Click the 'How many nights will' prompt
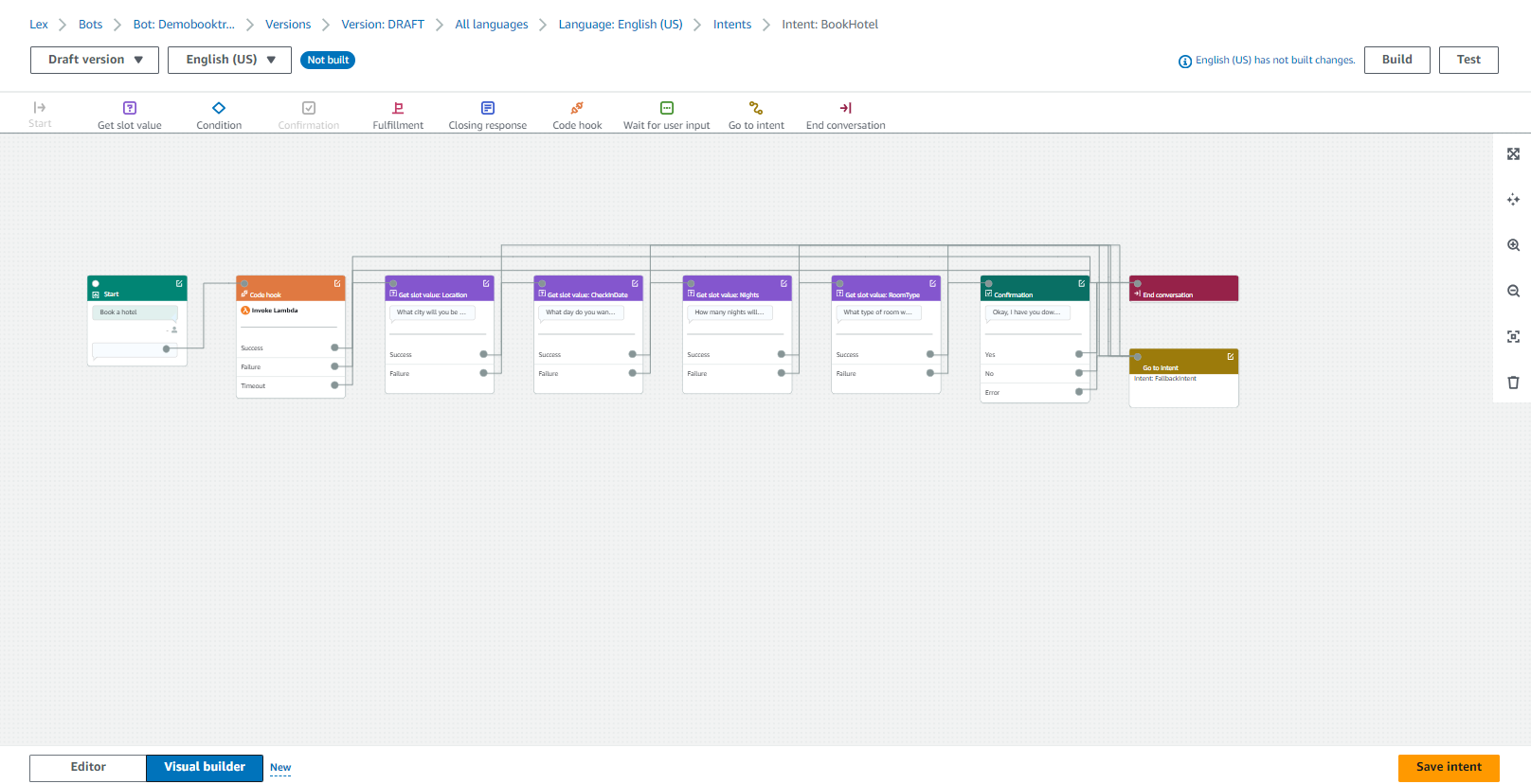The height and width of the screenshot is (784, 1531). click(729, 312)
